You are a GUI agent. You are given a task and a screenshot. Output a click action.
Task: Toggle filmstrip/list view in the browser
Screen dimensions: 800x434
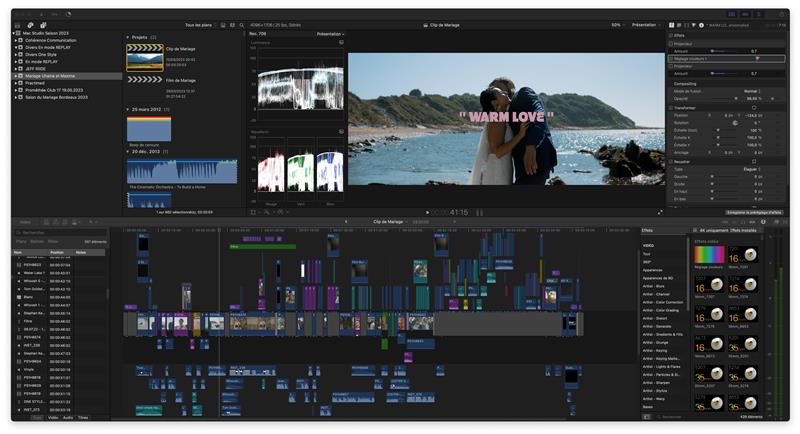(x=223, y=25)
